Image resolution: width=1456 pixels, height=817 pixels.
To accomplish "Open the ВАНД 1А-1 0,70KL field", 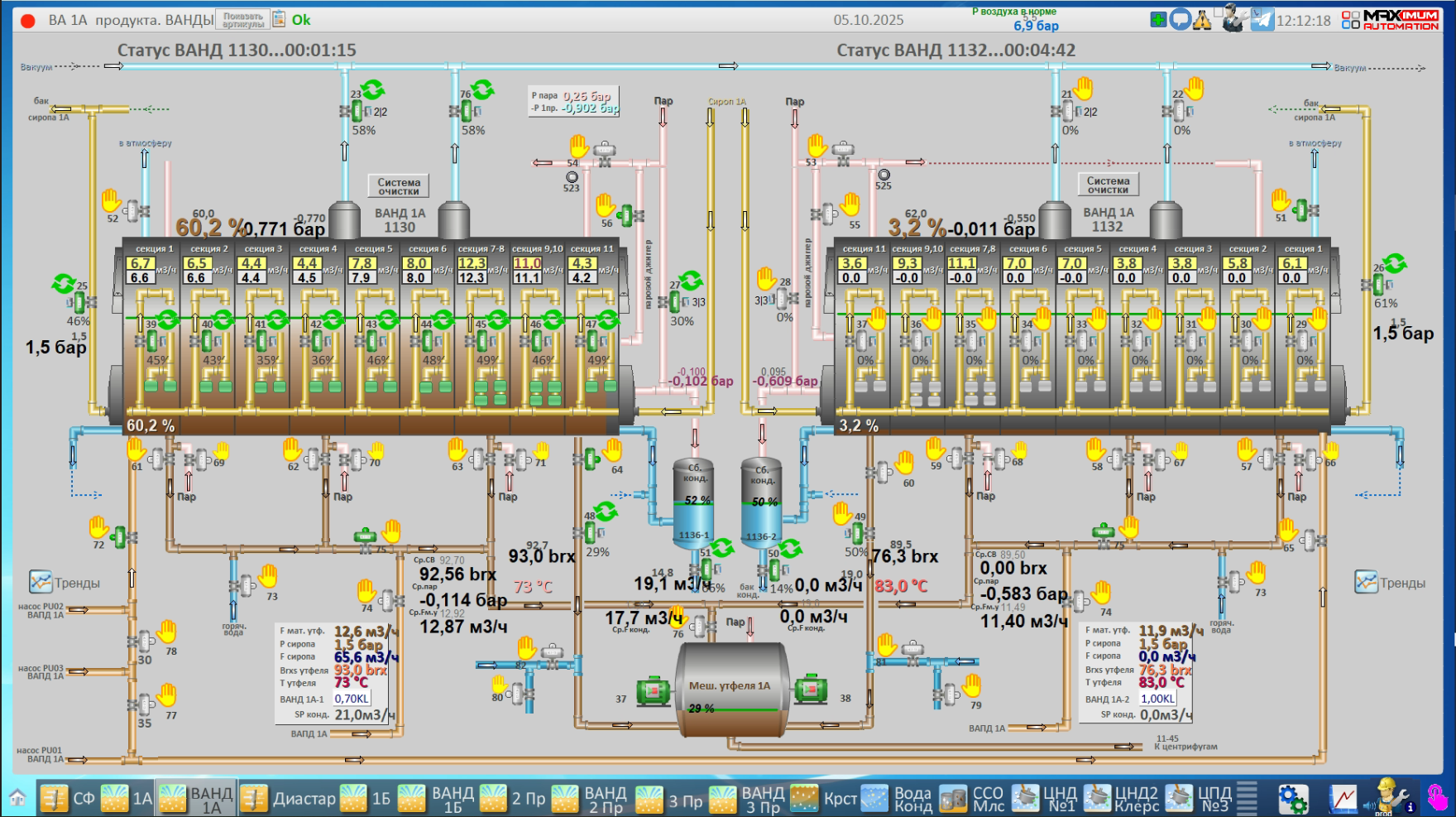I will pyautogui.click(x=352, y=699).
